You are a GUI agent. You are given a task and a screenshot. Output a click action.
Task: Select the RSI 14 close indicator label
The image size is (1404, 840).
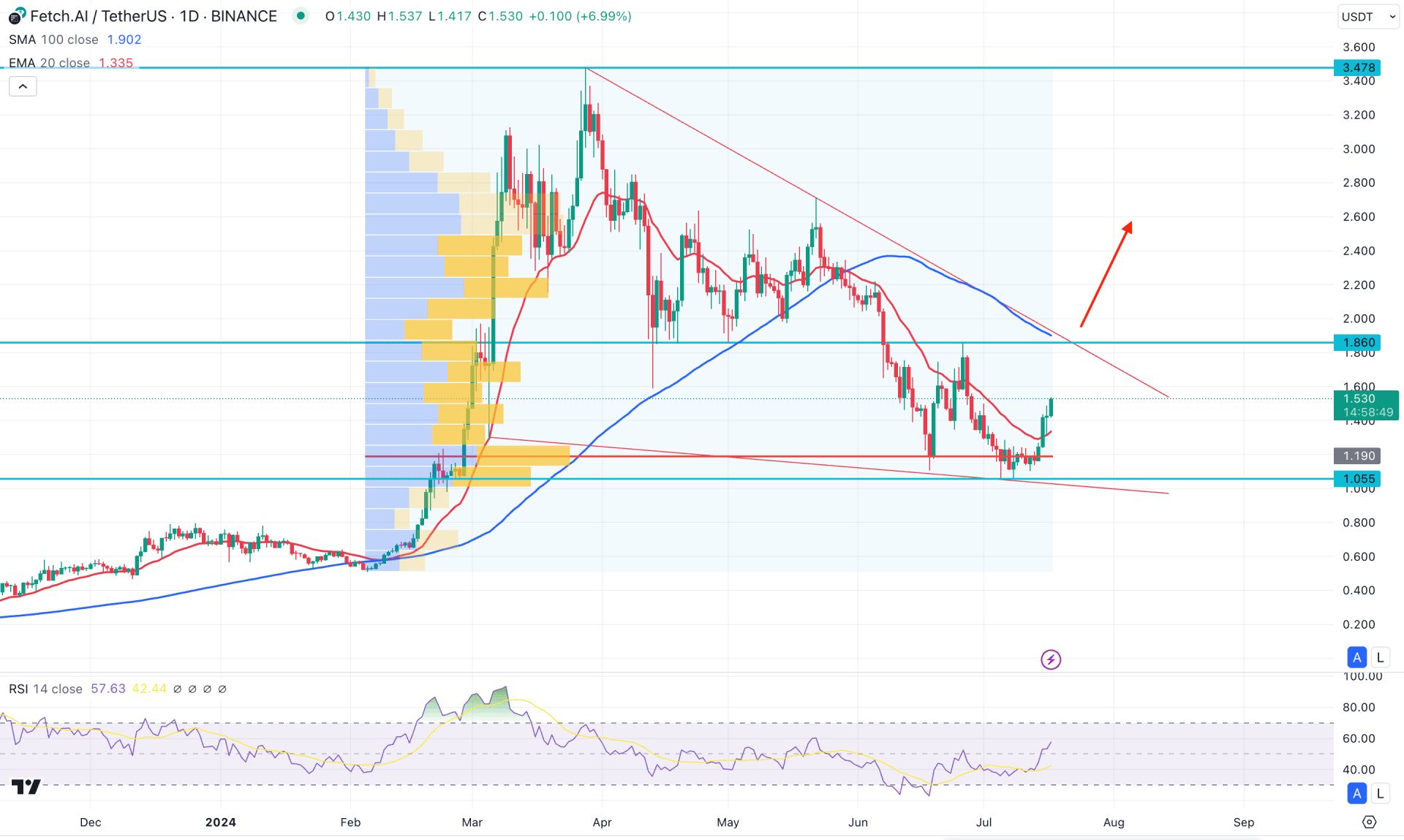point(45,689)
